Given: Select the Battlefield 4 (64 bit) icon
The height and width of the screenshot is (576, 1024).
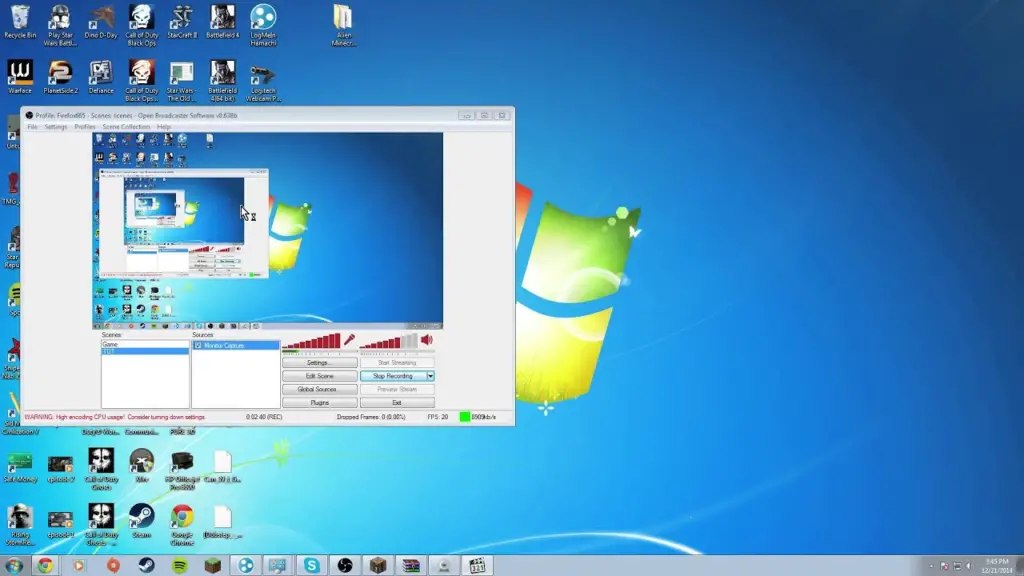Looking at the screenshot, I should 222,81.
